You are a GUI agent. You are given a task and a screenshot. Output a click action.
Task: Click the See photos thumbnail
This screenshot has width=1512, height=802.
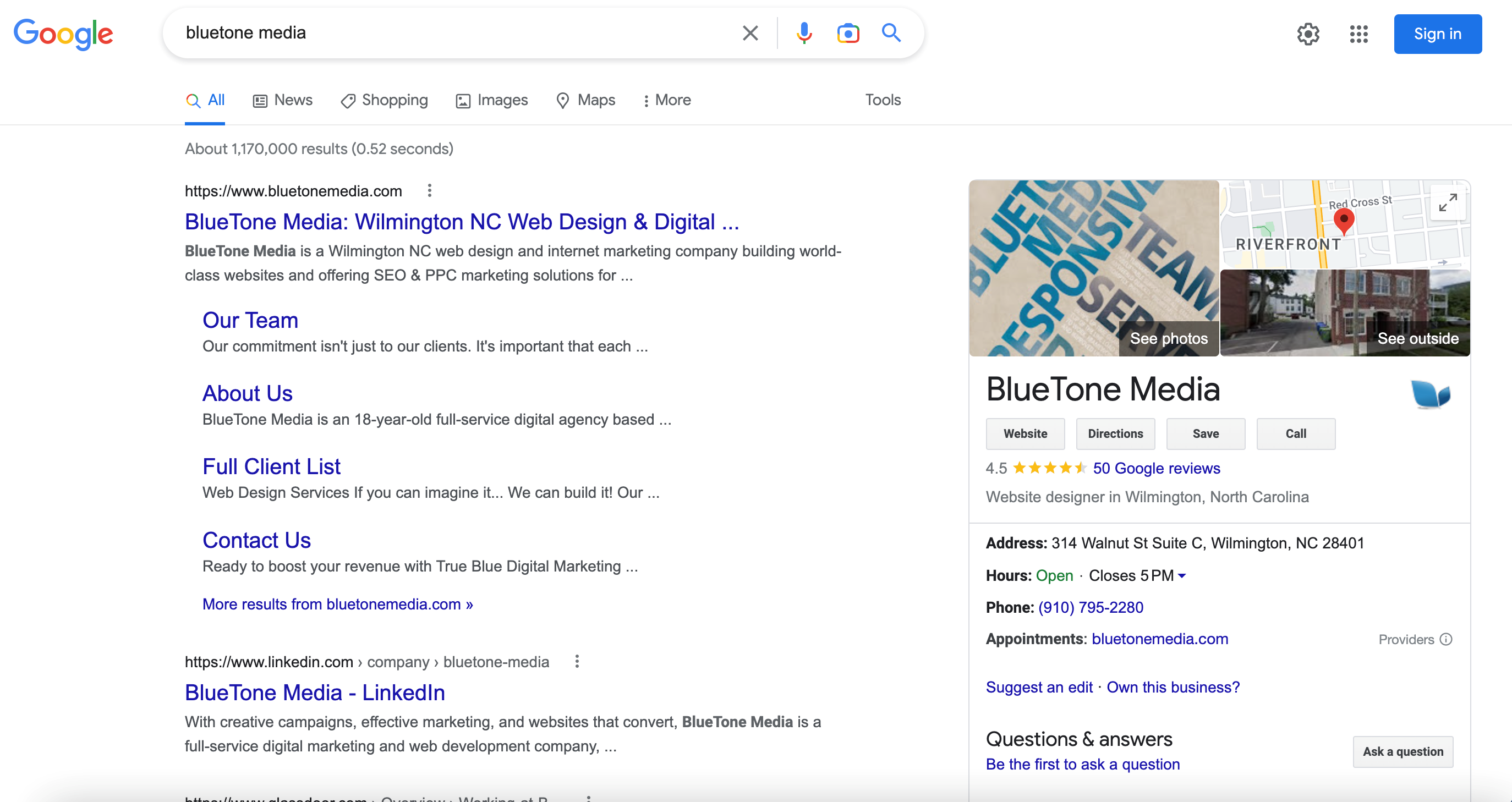coord(1094,268)
